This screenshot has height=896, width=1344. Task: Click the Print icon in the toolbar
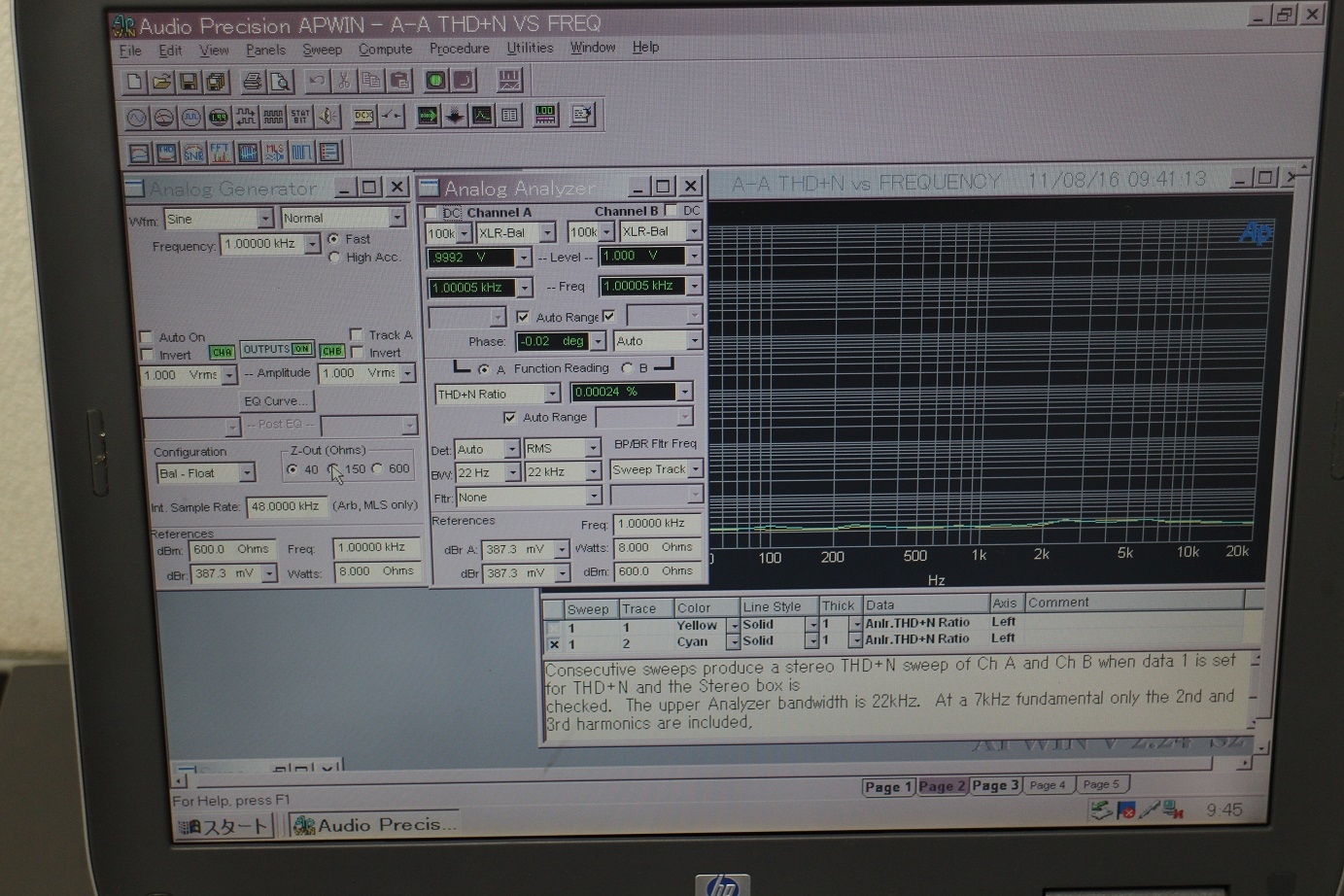click(x=253, y=81)
